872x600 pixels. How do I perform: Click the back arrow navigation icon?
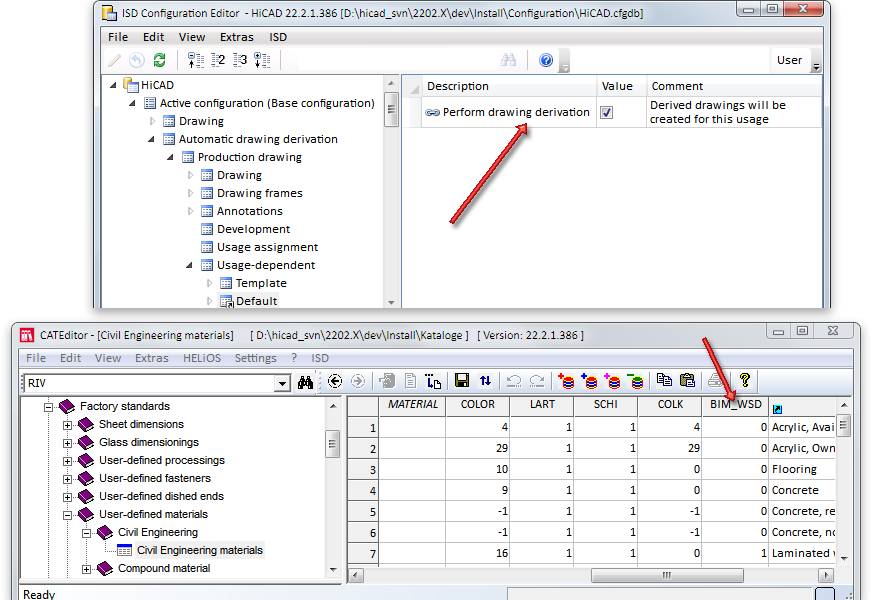[335, 382]
